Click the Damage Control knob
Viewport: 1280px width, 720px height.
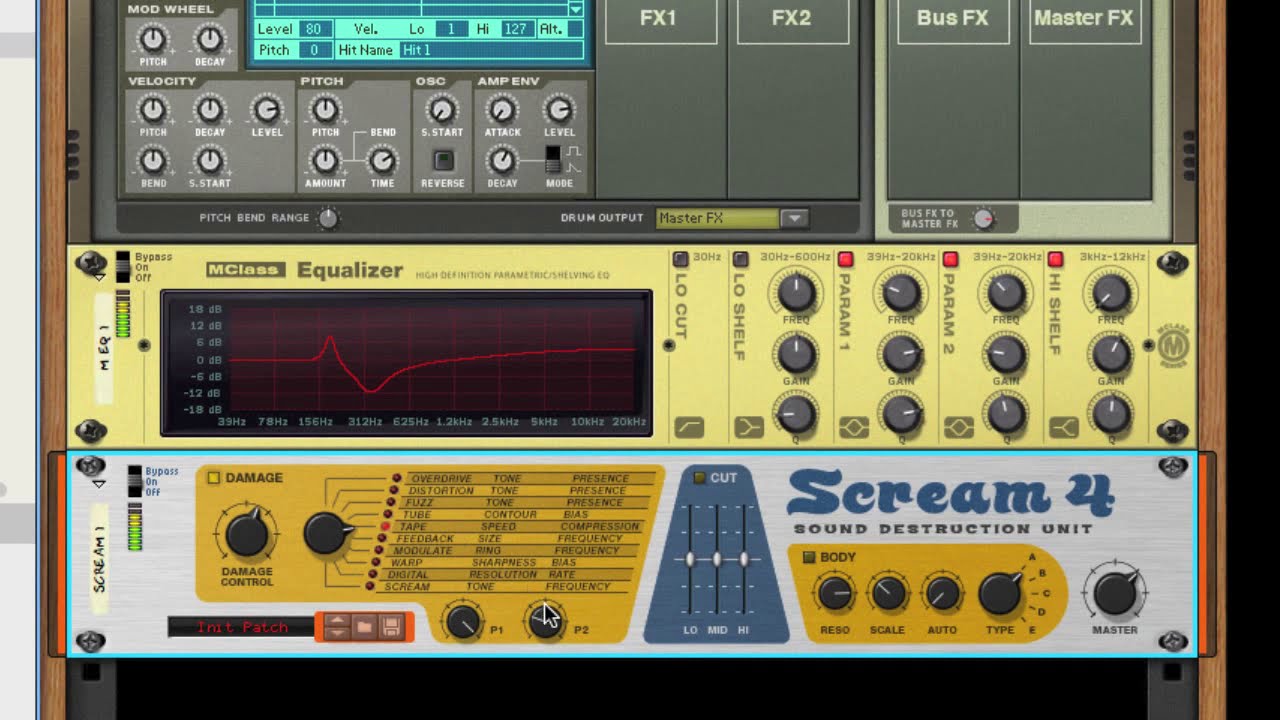tap(247, 535)
